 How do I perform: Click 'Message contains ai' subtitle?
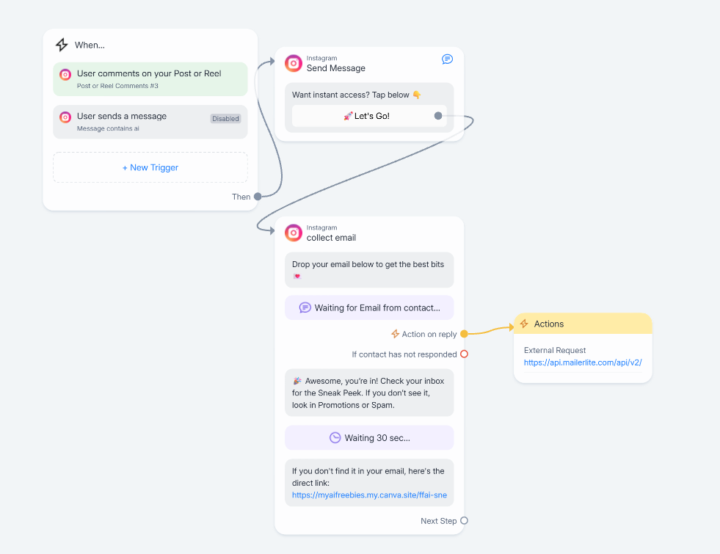coord(108,128)
